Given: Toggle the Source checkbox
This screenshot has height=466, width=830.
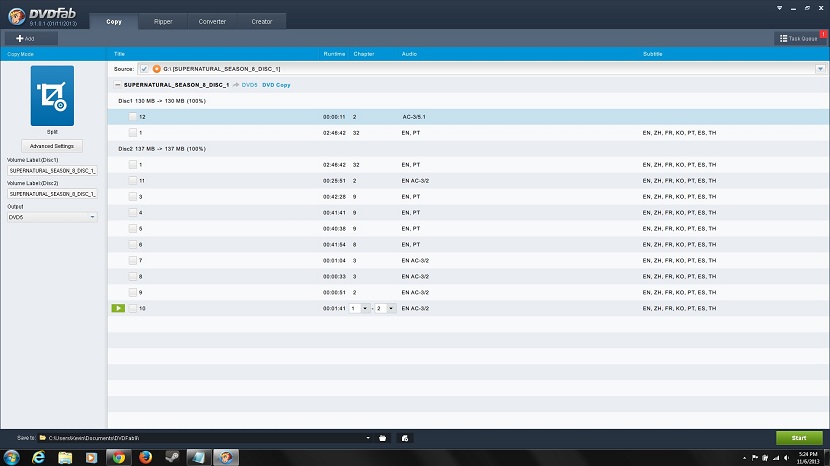Looking at the screenshot, I should click(144, 69).
